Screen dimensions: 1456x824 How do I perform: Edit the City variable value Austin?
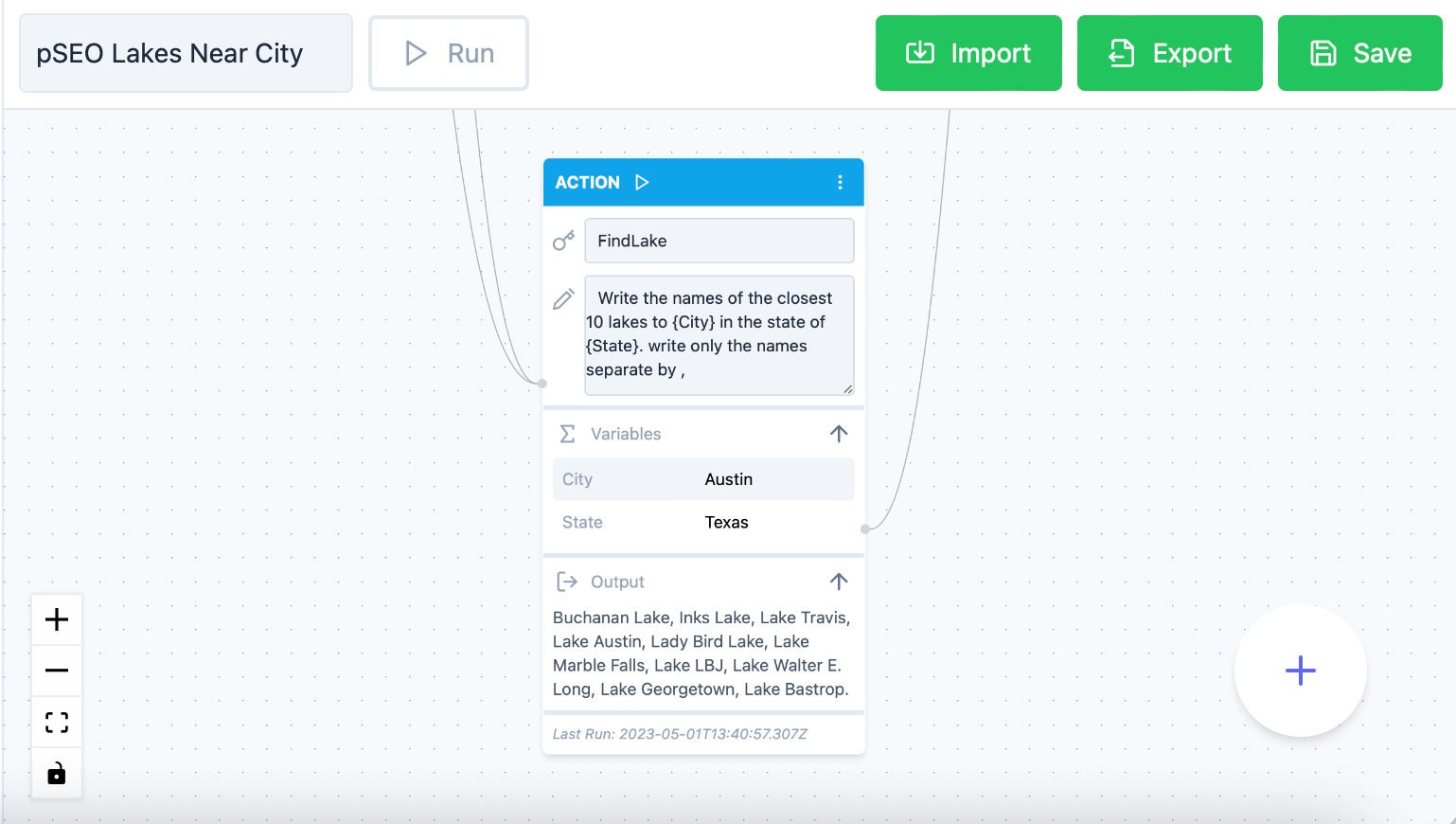729,479
